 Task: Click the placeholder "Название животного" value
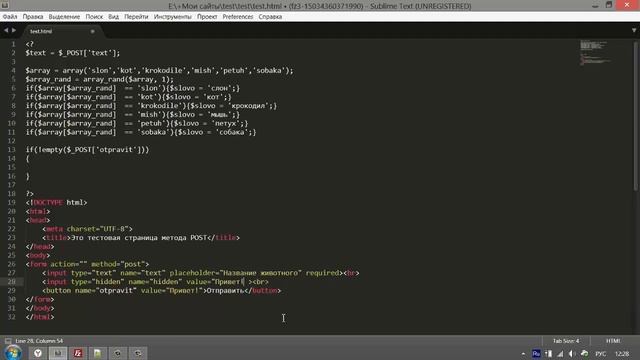260,273
